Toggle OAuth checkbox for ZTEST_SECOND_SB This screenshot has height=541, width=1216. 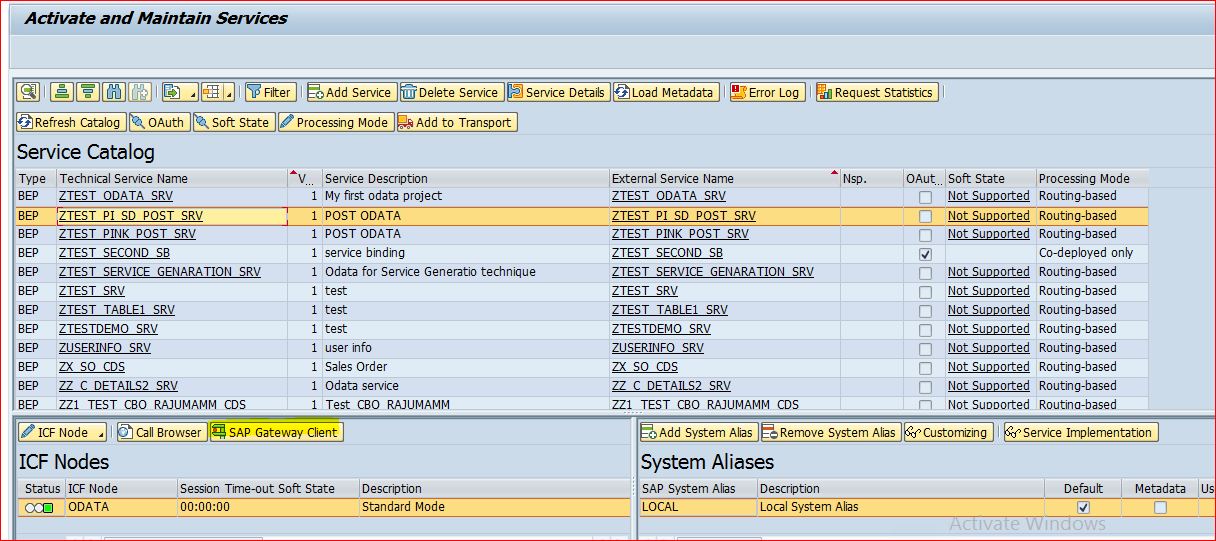(925, 254)
